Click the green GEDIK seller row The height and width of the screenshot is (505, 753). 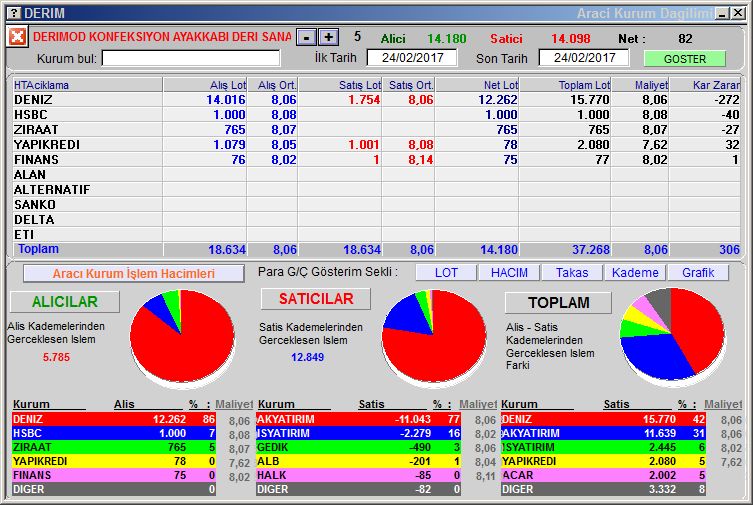point(358,447)
